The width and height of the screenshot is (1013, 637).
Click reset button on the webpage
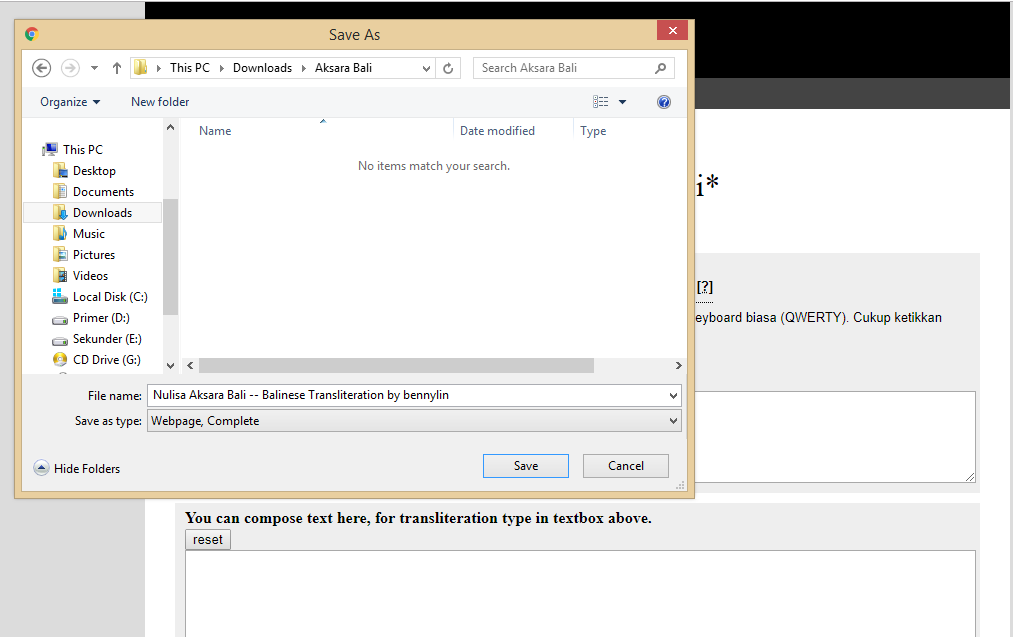point(207,539)
